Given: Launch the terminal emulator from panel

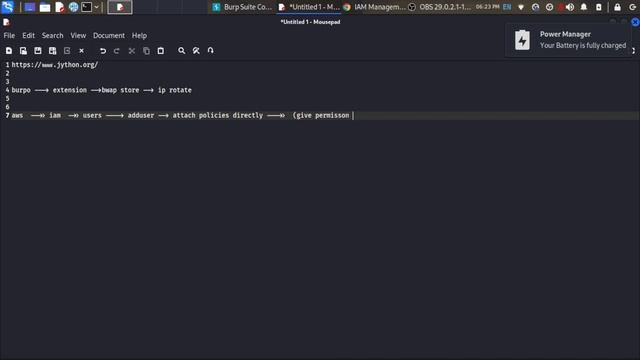Looking at the screenshot, I should point(87,7).
